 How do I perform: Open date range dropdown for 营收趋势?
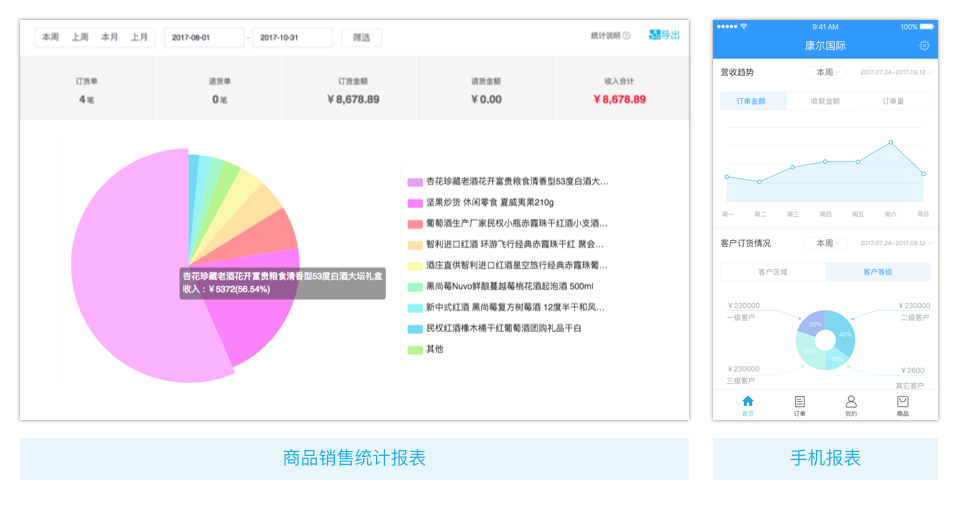[x=896, y=72]
